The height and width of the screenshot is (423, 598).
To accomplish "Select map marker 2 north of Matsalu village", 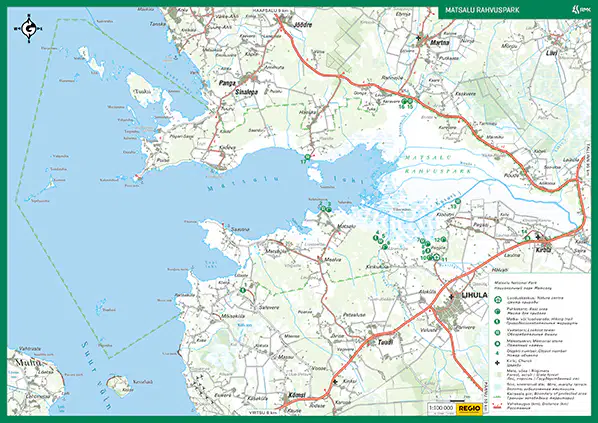I will (x=323, y=209).
